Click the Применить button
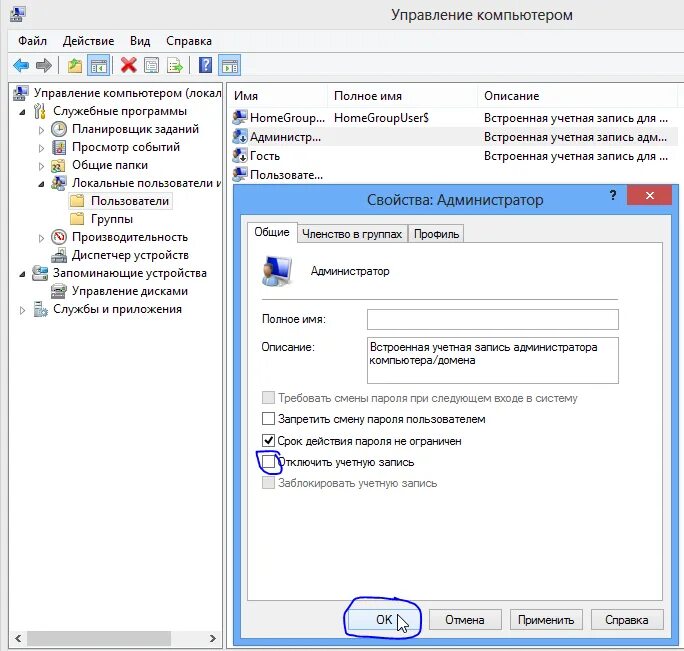Screen dimensions: 684x651 pos(546,620)
